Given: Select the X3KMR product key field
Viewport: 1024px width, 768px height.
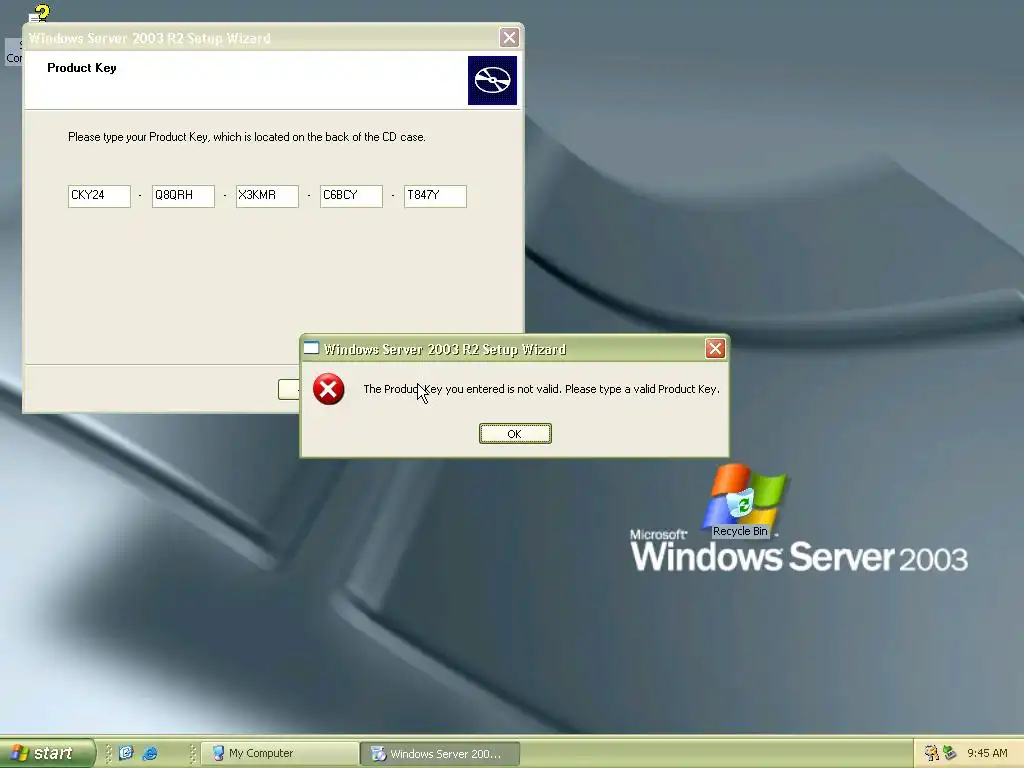Looking at the screenshot, I should point(267,196).
